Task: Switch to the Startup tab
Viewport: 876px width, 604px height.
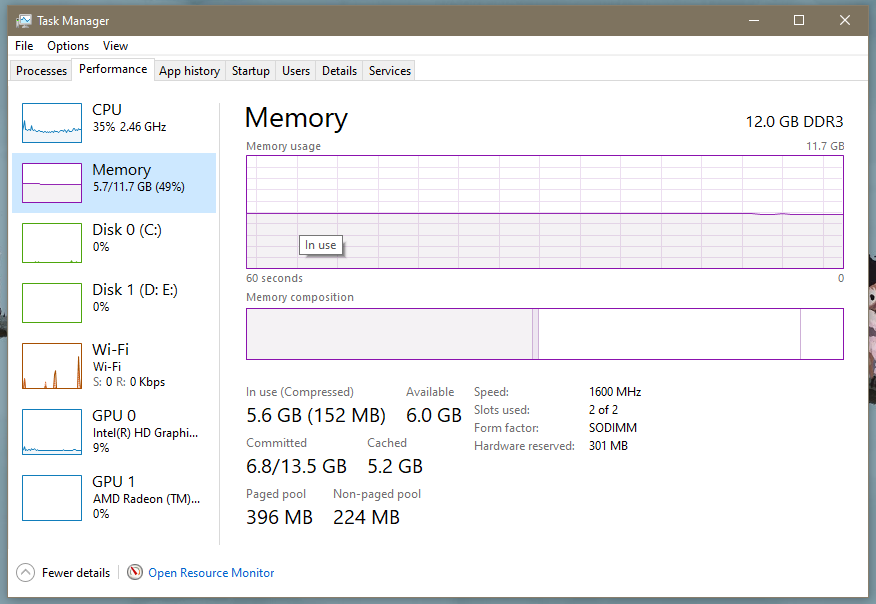Action: coord(250,70)
